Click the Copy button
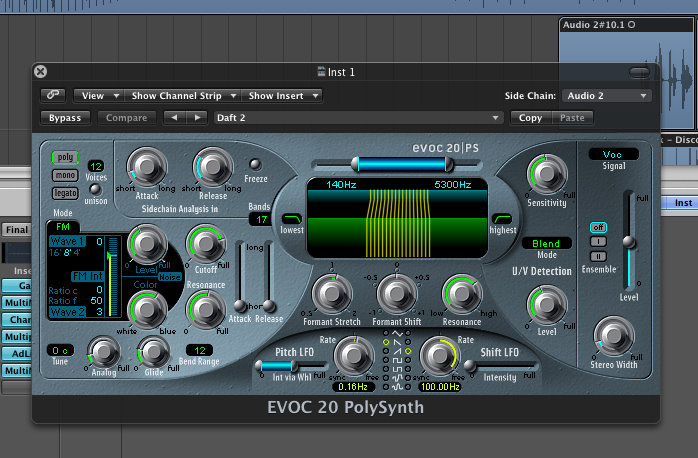Screen dimensions: 698x458 (531, 118)
